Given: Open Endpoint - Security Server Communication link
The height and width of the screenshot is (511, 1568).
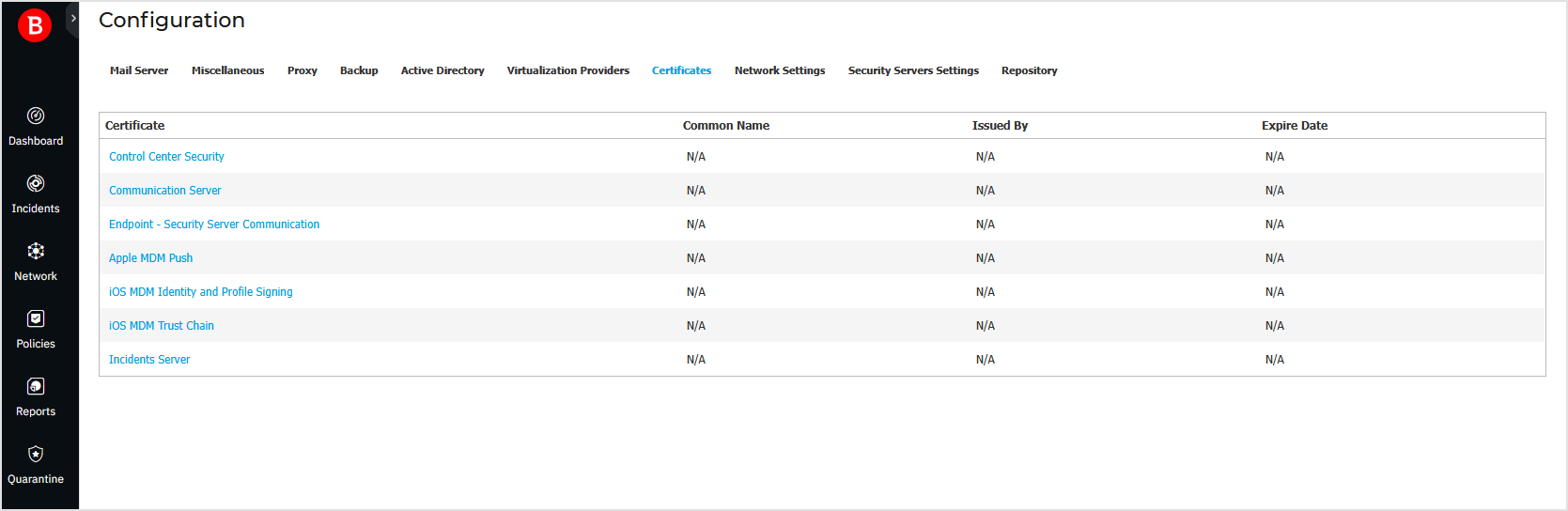Looking at the screenshot, I should tap(214, 225).
